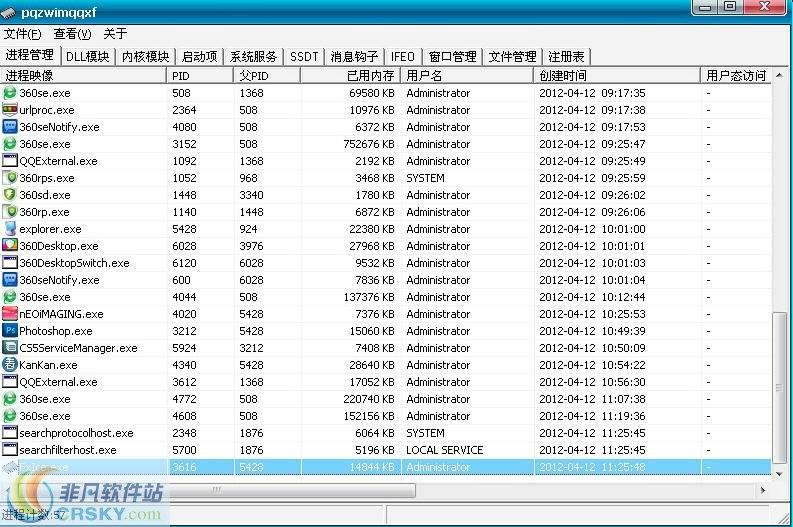Switch to the 文件管理 tab

[x=512, y=57]
